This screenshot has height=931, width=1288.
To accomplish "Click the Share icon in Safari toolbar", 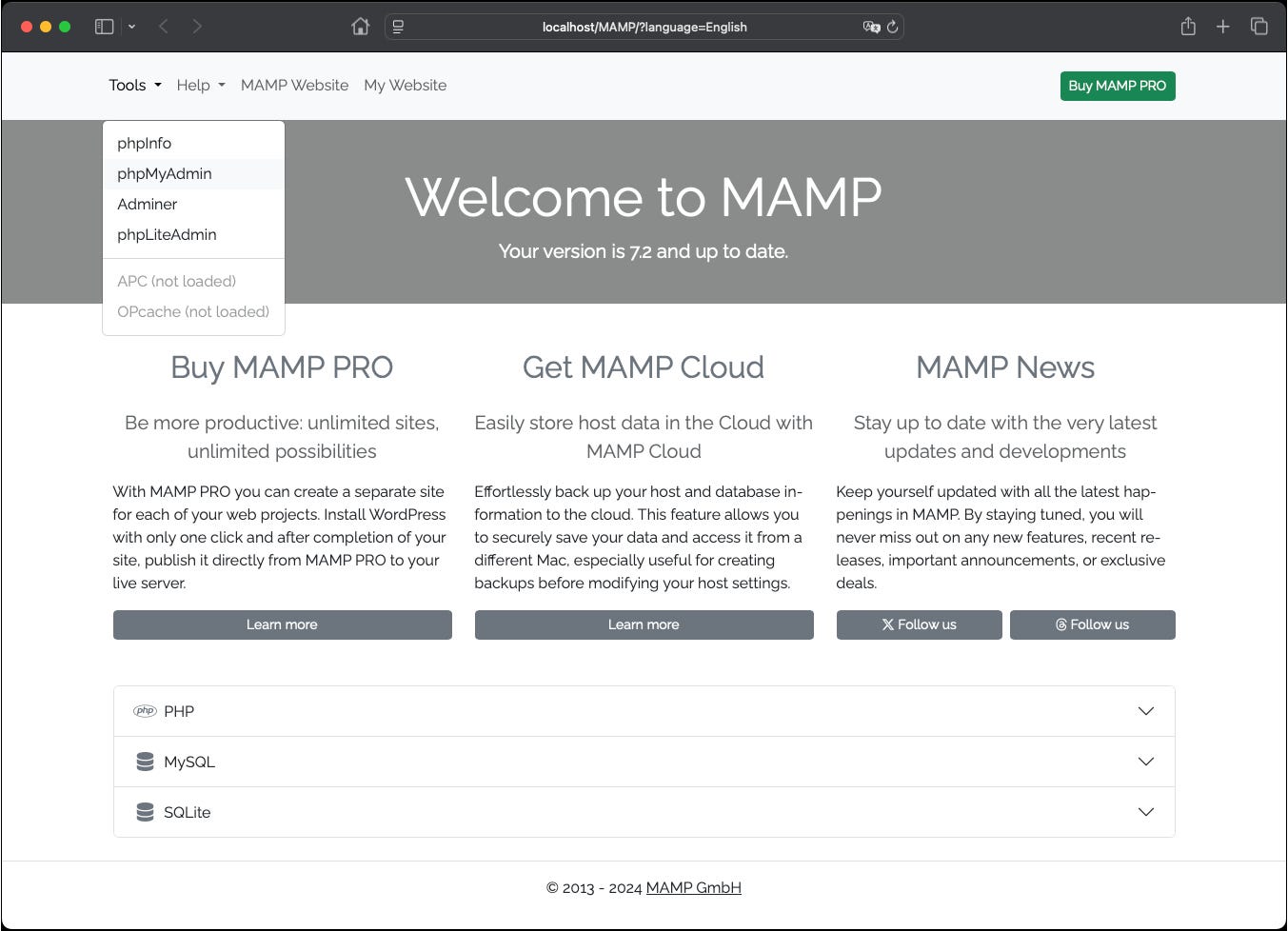I will tap(1188, 27).
